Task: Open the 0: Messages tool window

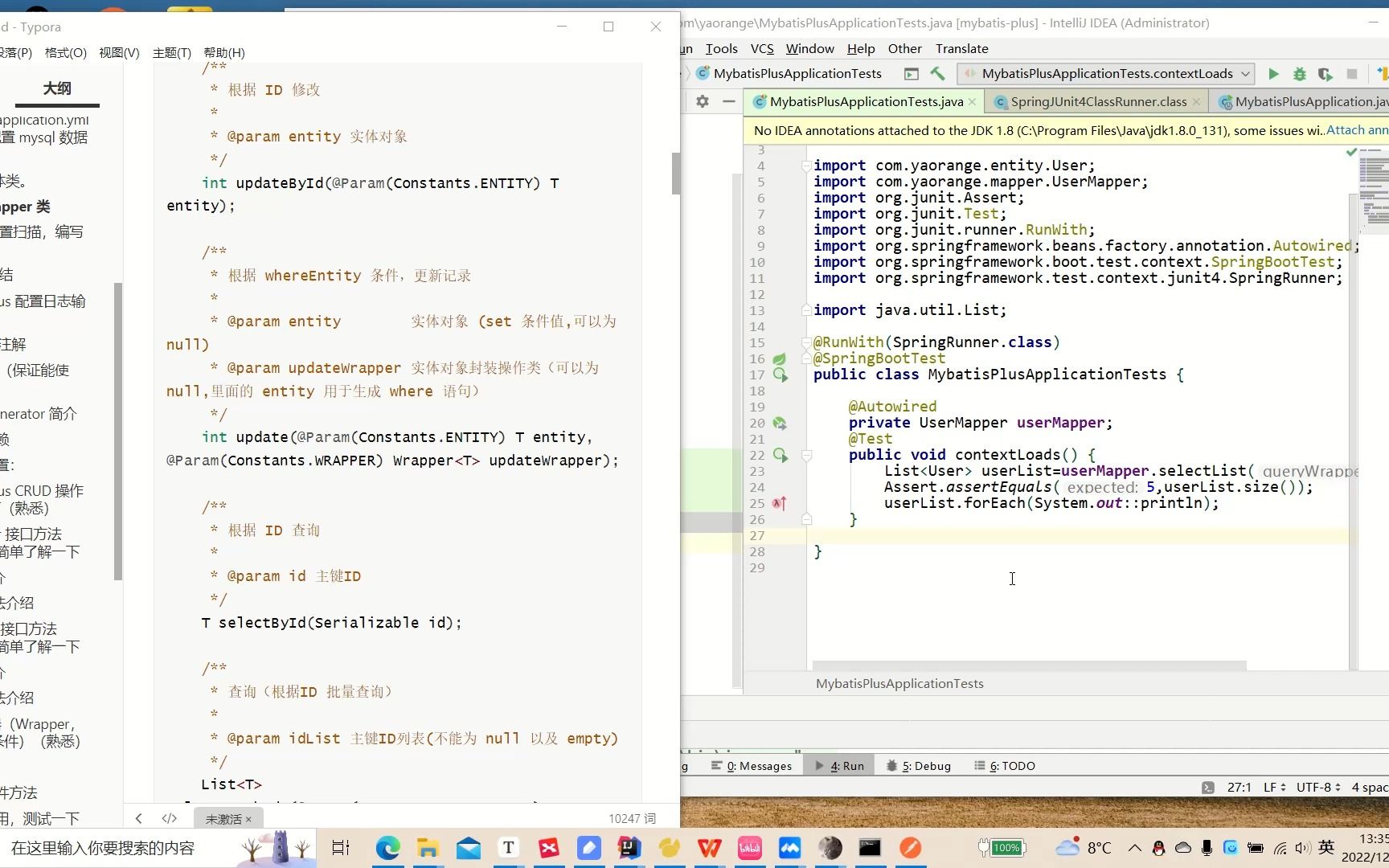Action: [x=752, y=766]
